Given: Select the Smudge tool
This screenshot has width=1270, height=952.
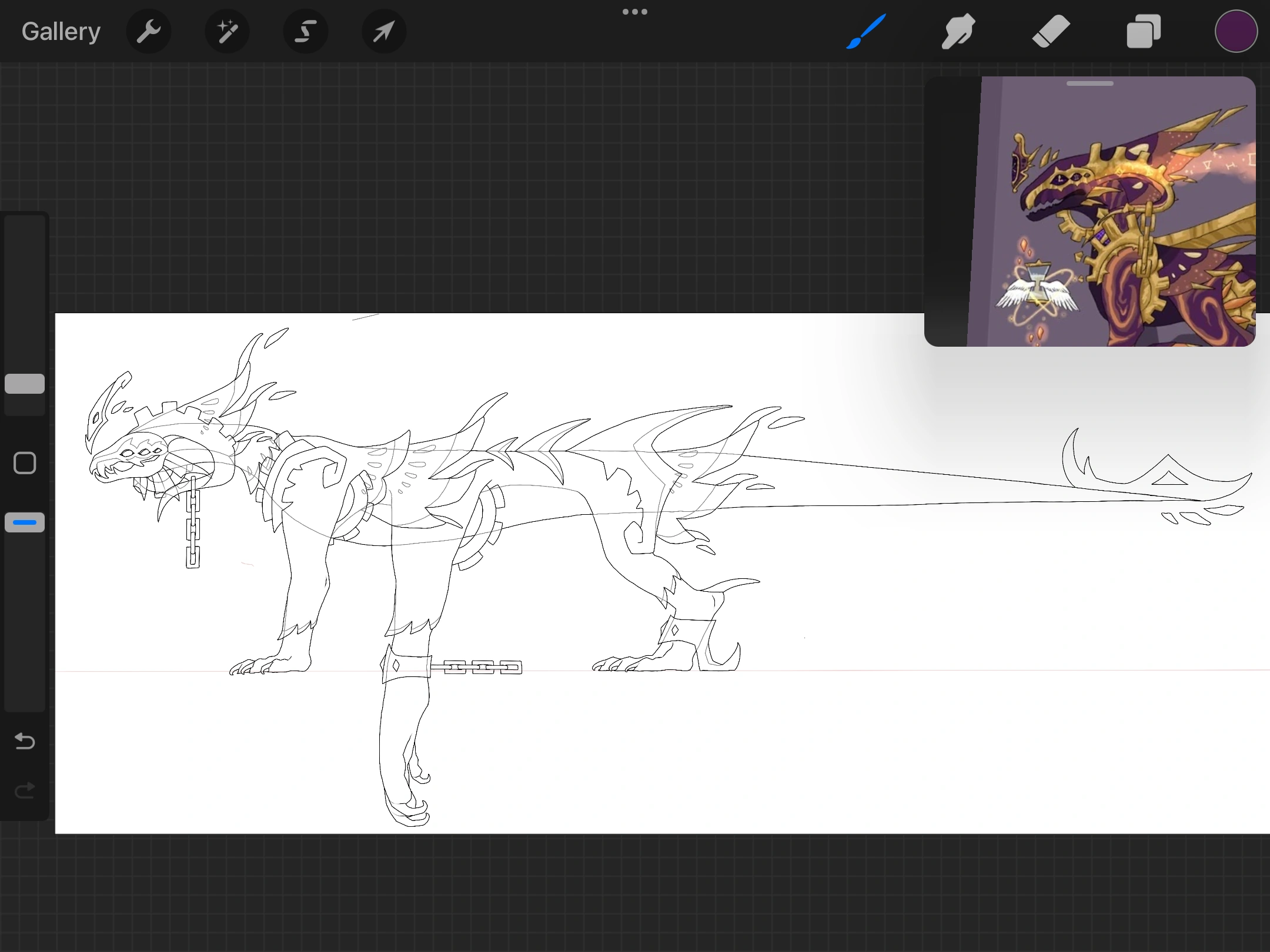Looking at the screenshot, I should tap(957, 31).
